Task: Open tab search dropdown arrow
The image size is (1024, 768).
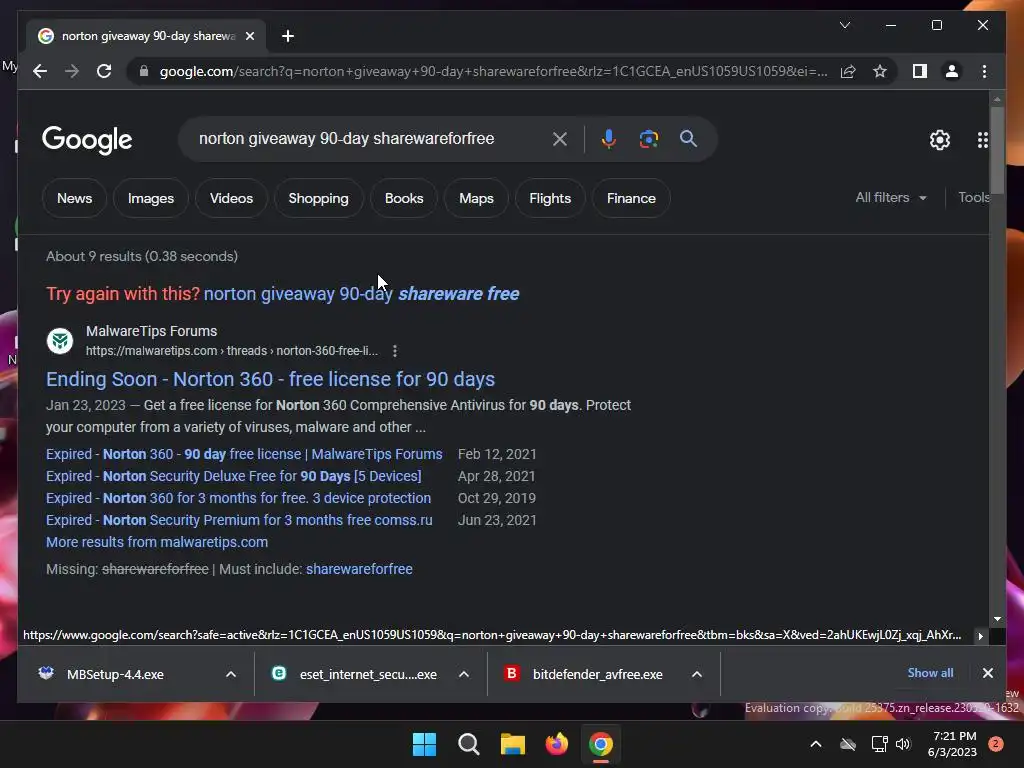Action: click(844, 25)
